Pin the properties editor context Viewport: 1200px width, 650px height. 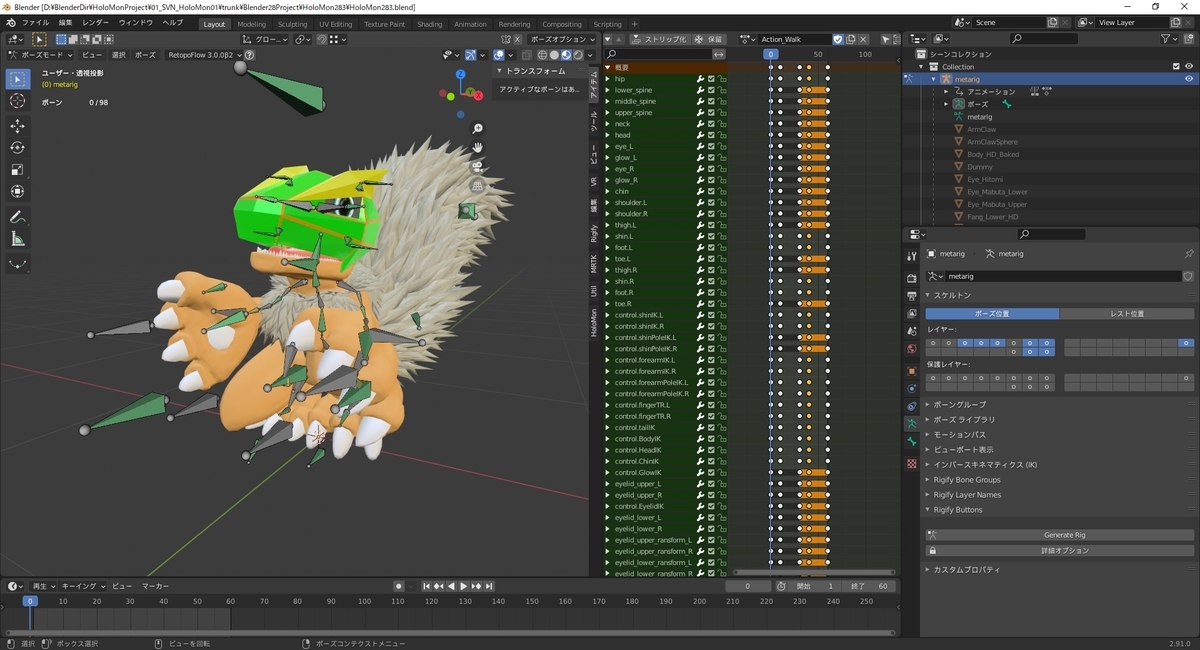pyautogui.click(x=1189, y=254)
